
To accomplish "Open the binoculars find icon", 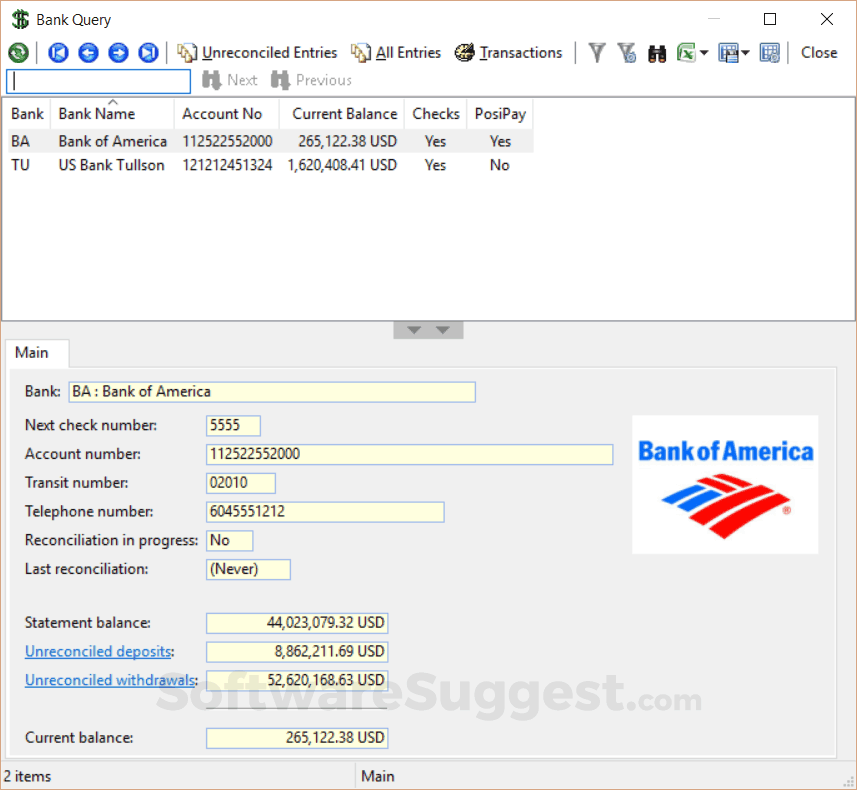I will (x=656, y=54).
